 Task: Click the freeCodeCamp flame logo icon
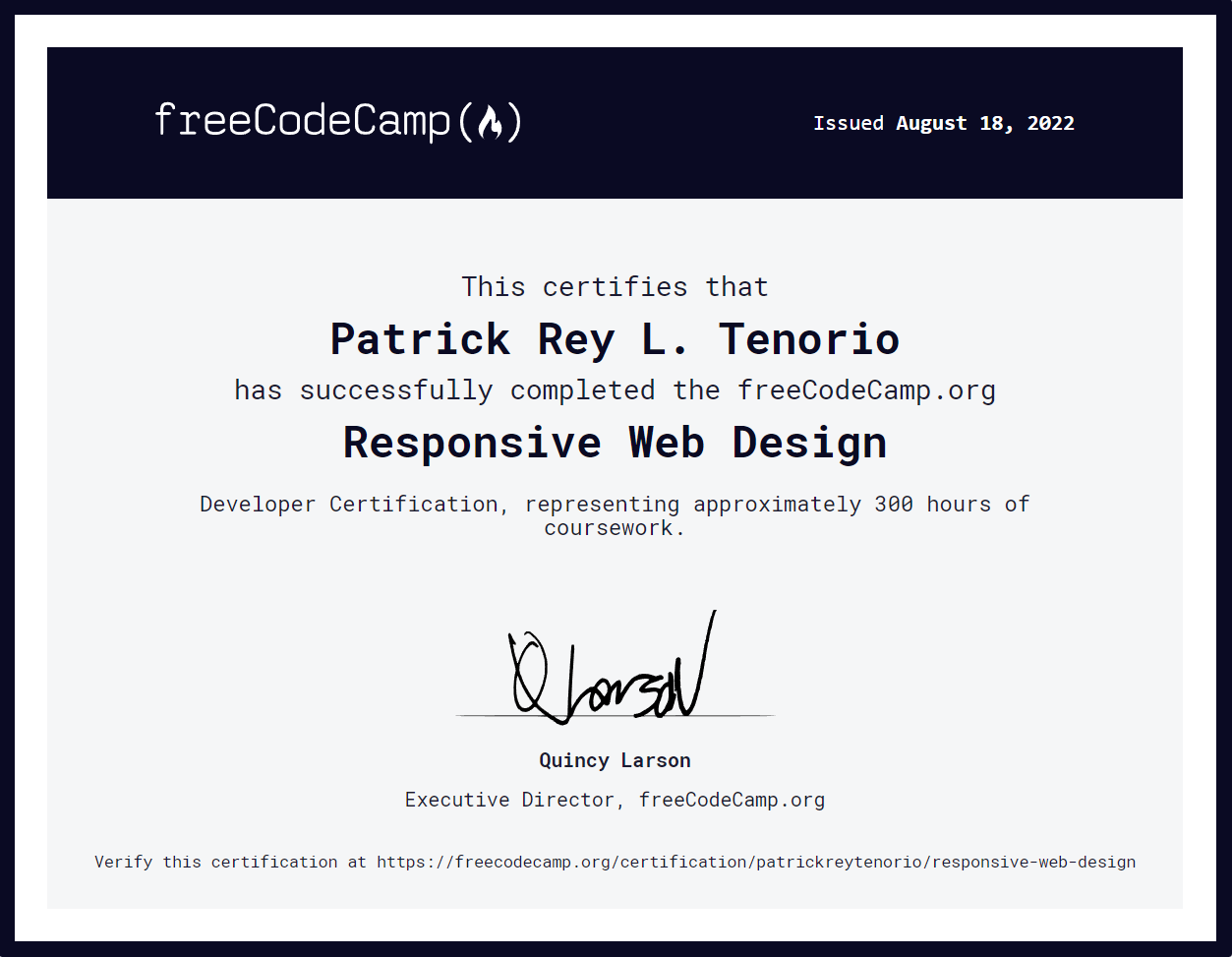(491, 123)
